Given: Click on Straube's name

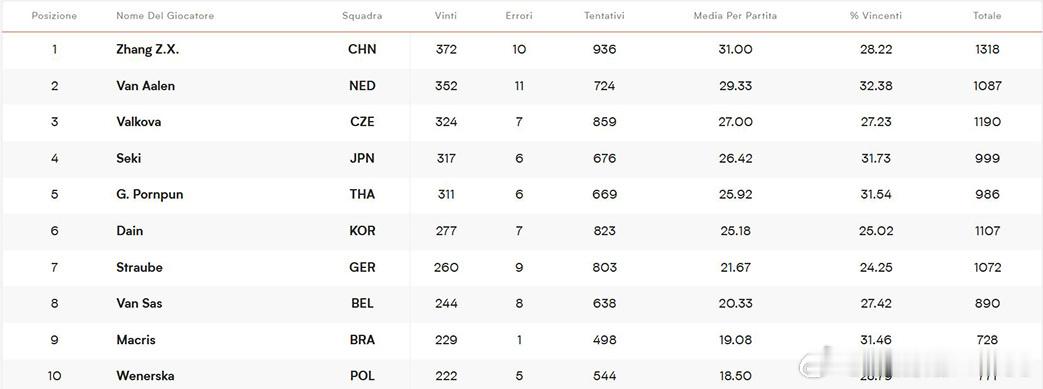Looking at the screenshot, I should click(139, 267).
